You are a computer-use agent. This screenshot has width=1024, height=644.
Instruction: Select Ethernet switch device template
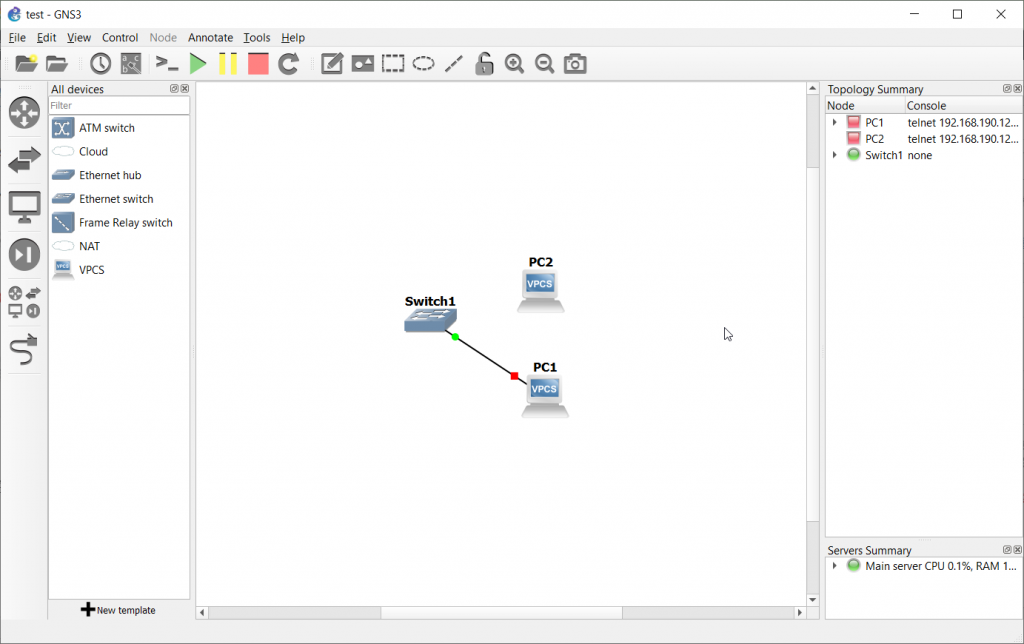click(119, 199)
